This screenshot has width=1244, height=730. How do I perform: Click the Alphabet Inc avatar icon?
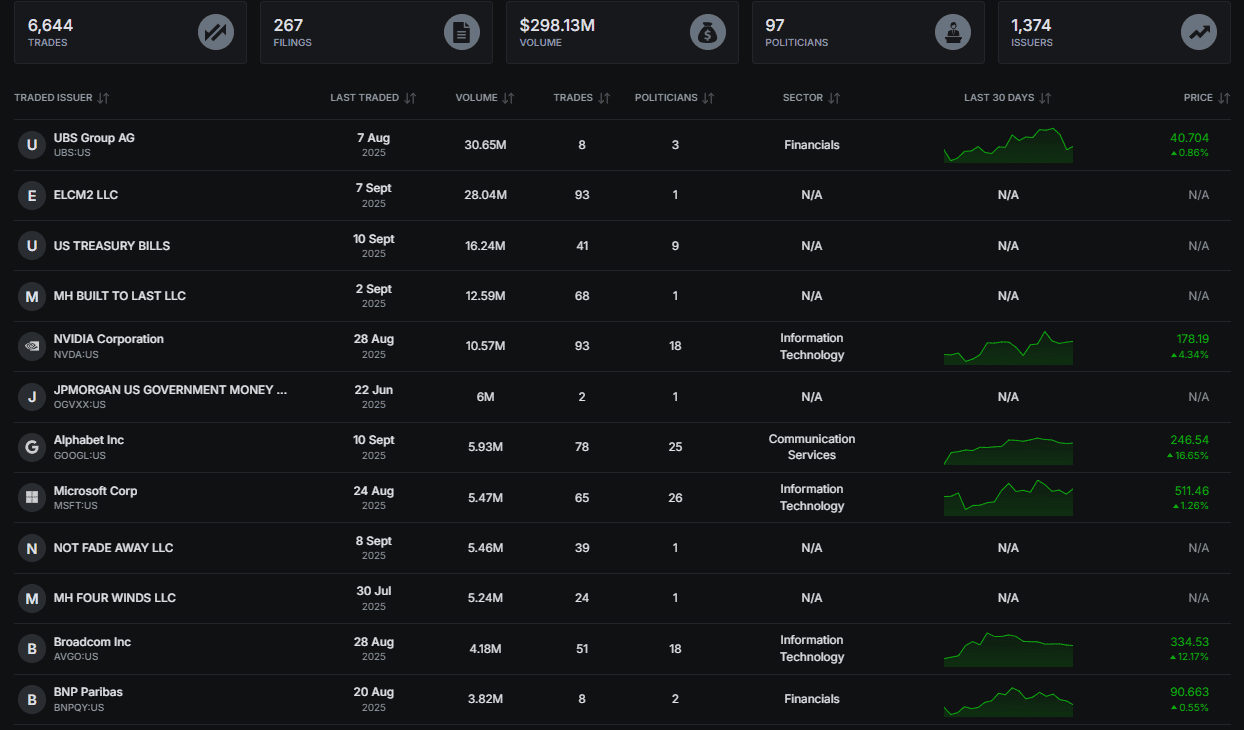coord(32,447)
